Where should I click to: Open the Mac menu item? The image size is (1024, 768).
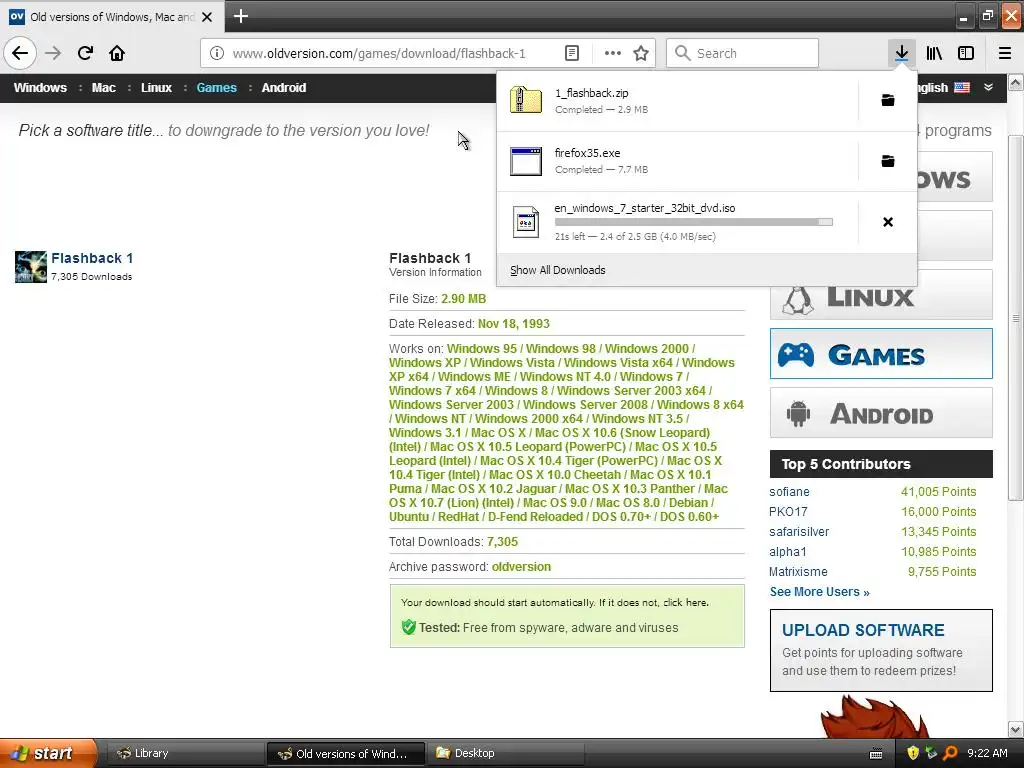tap(103, 88)
